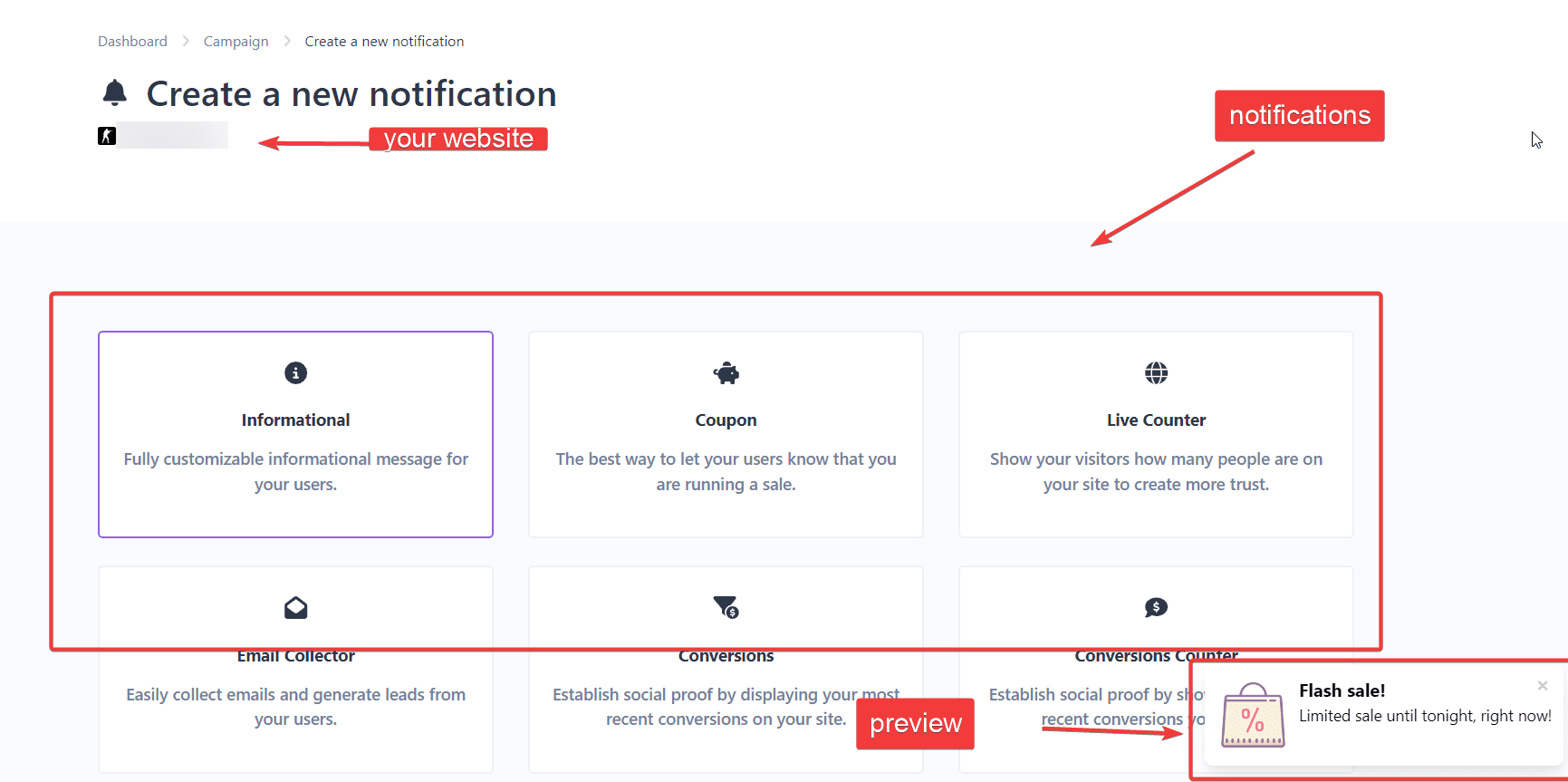The image size is (1568, 782).
Task: Choose the Conversions card description
Action: point(726,707)
